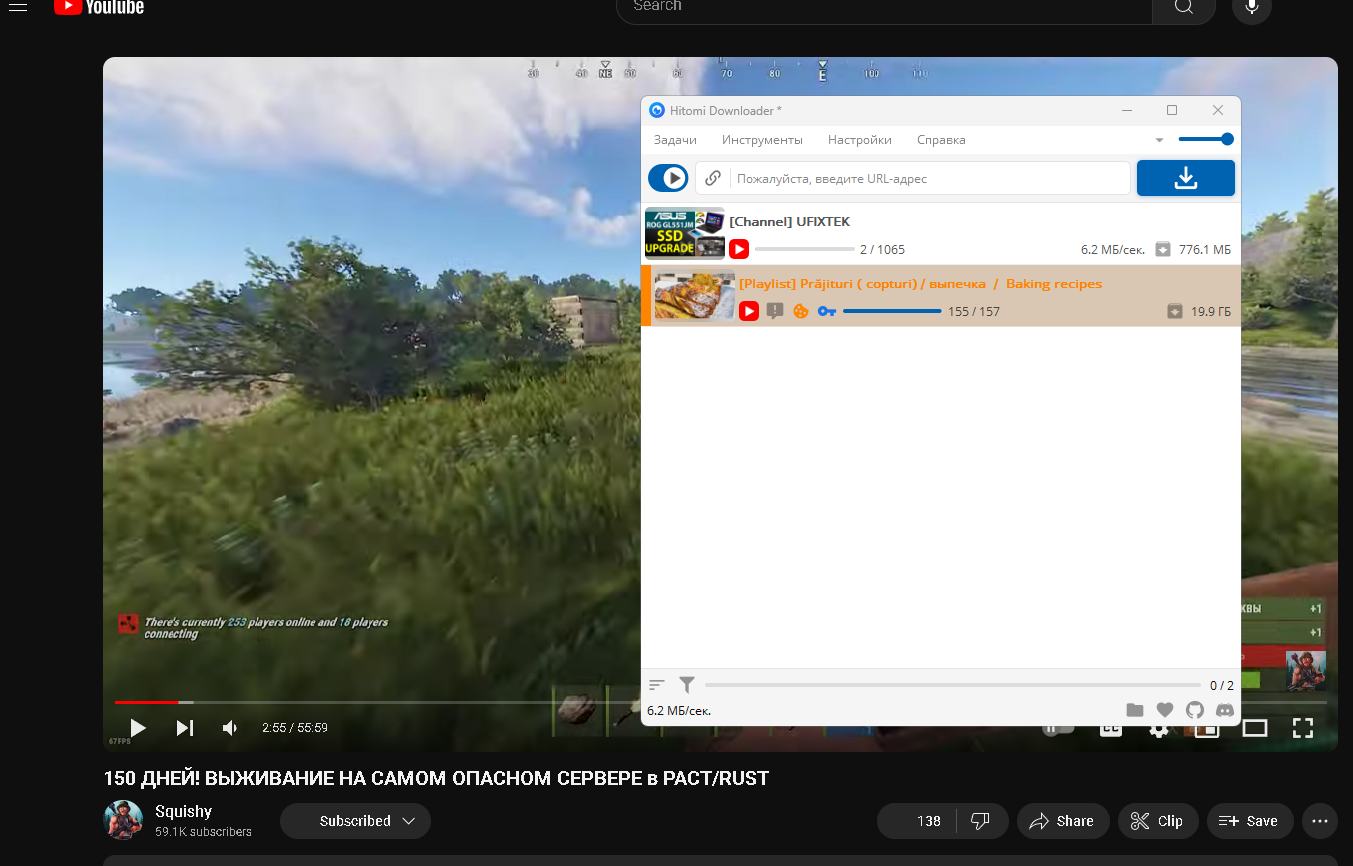Expand the small dropdown arrow in the menu bar

point(1159,140)
